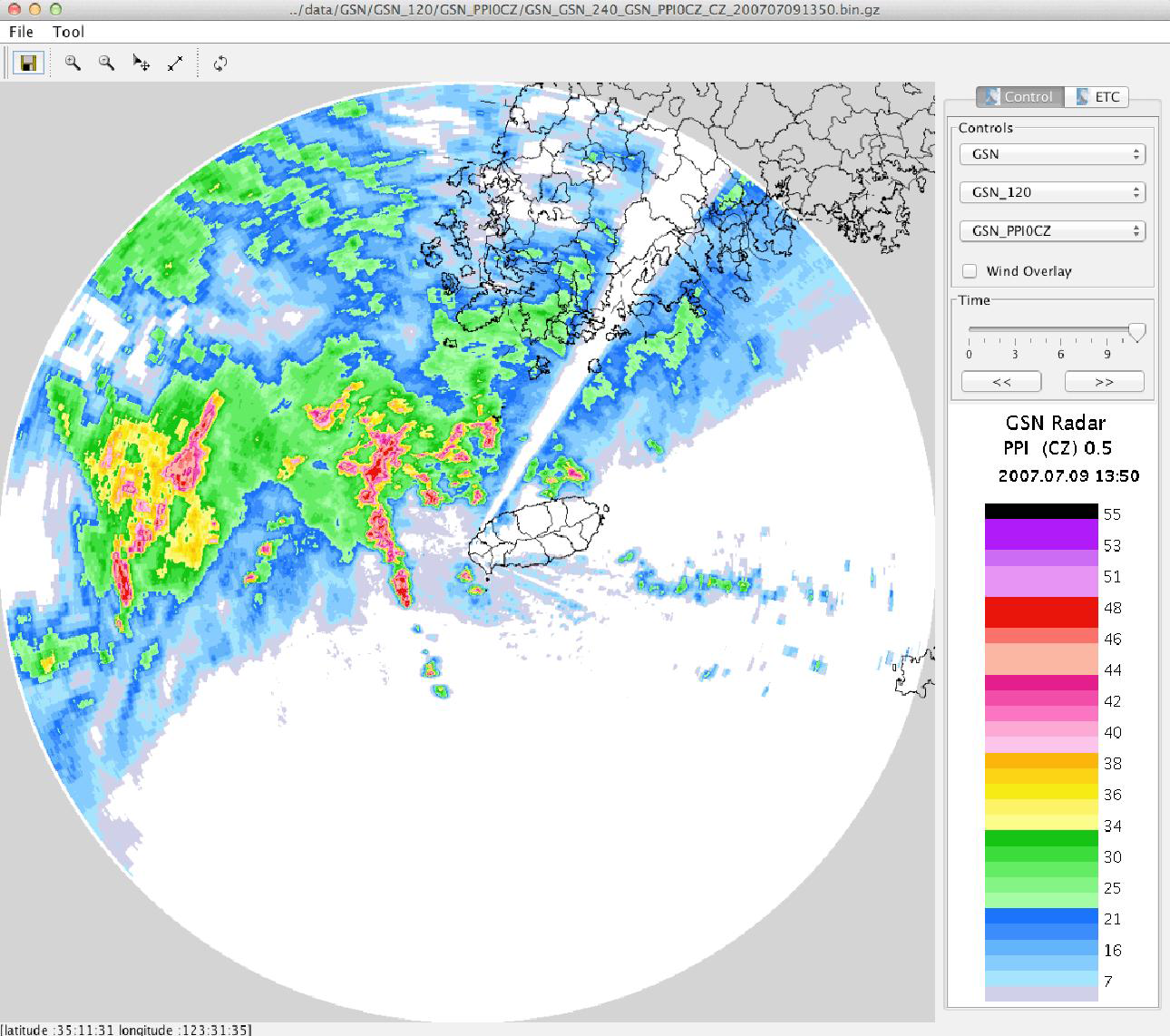Open the GSN_PPI0CZ product dropdown
This screenshot has width=1170, height=1036.
click(1052, 230)
